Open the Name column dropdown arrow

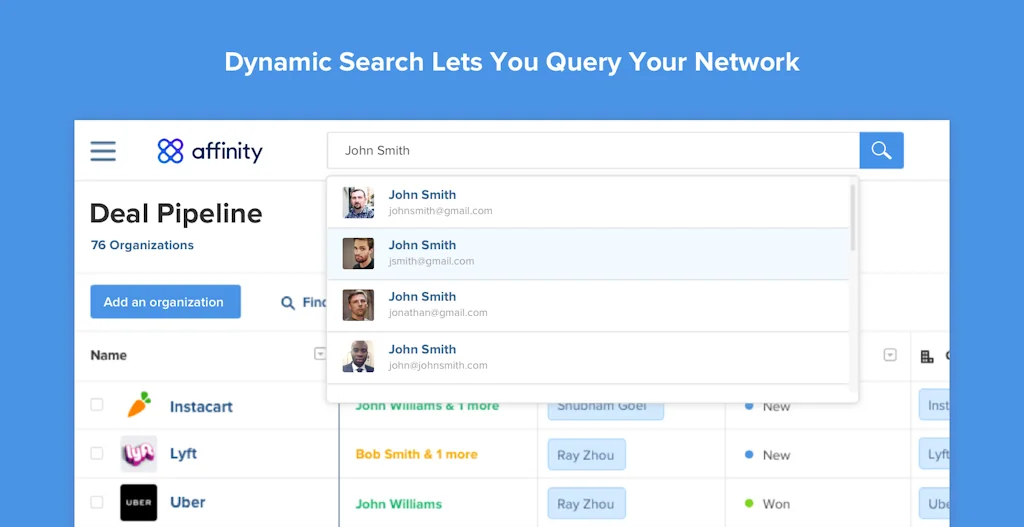pos(320,354)
